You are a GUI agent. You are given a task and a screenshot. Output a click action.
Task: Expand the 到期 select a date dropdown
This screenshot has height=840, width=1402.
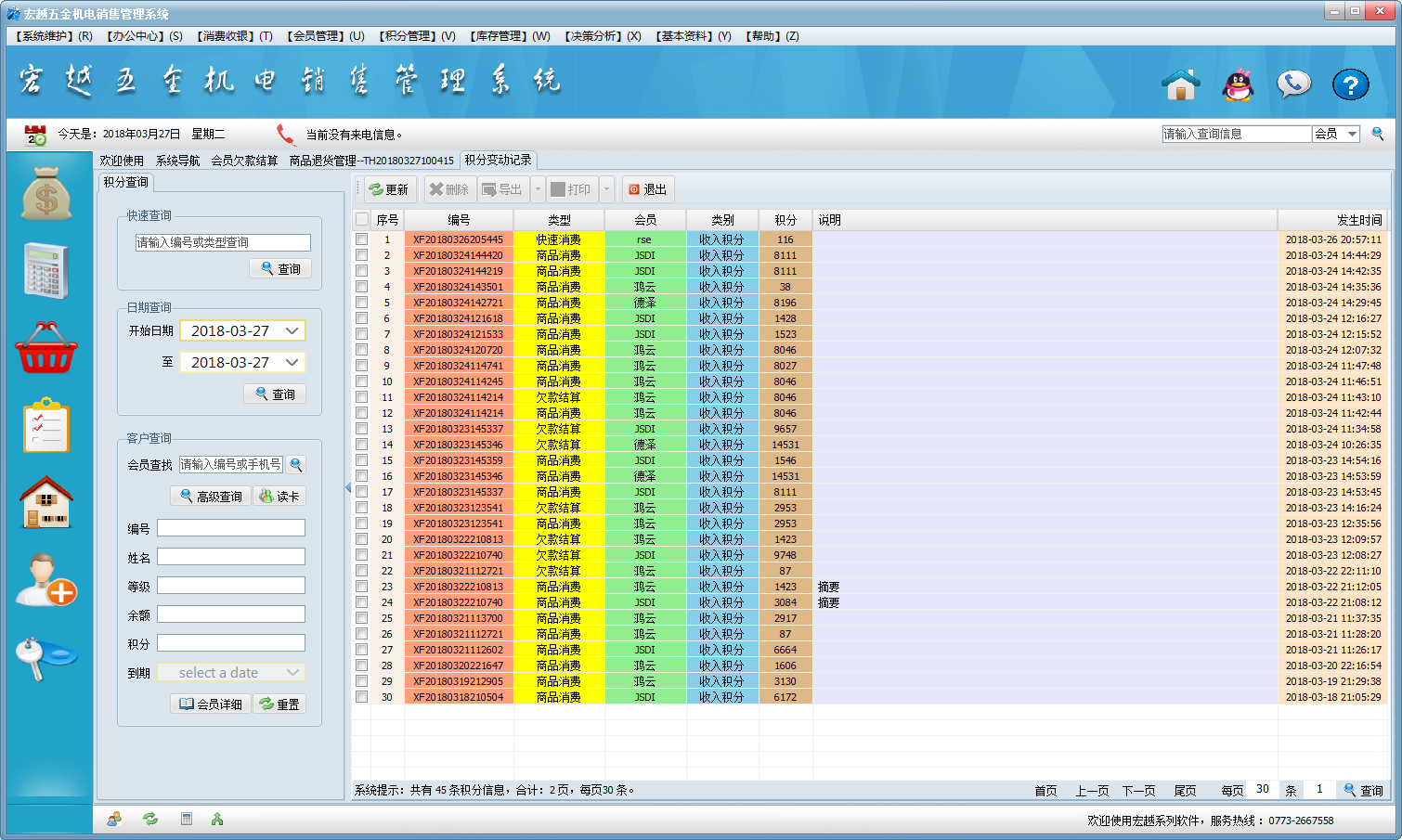tap(292, 673)
